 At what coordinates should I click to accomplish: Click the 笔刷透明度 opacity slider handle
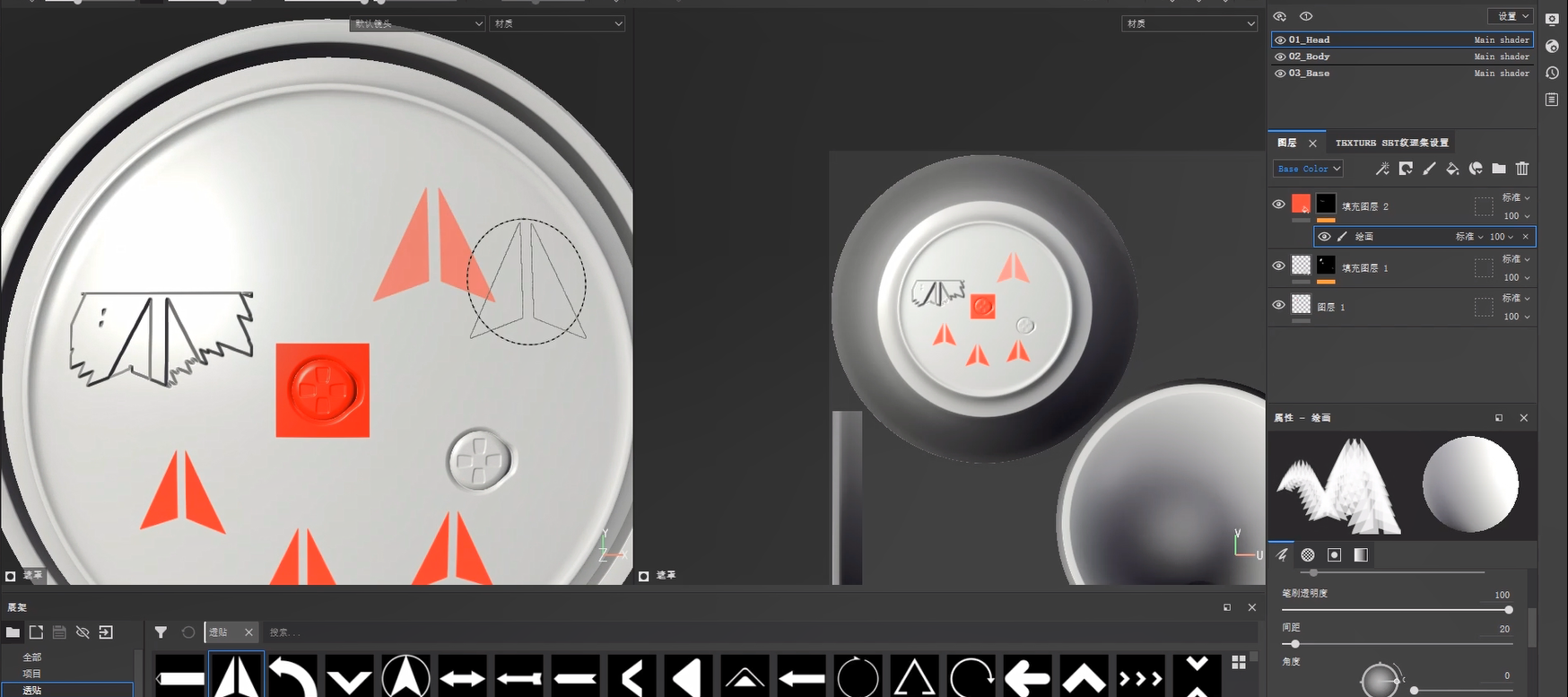tap(1509, 610)
